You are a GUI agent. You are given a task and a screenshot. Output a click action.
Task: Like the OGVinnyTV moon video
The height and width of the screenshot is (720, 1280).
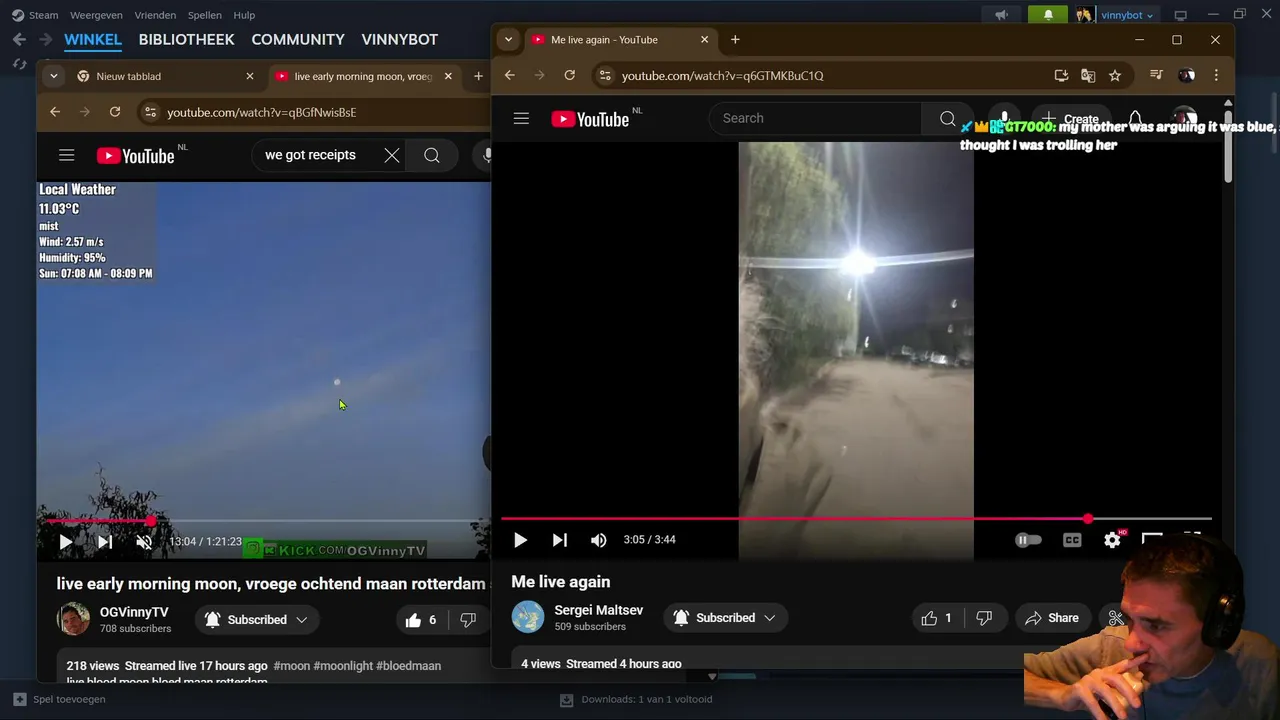point(422,620)
